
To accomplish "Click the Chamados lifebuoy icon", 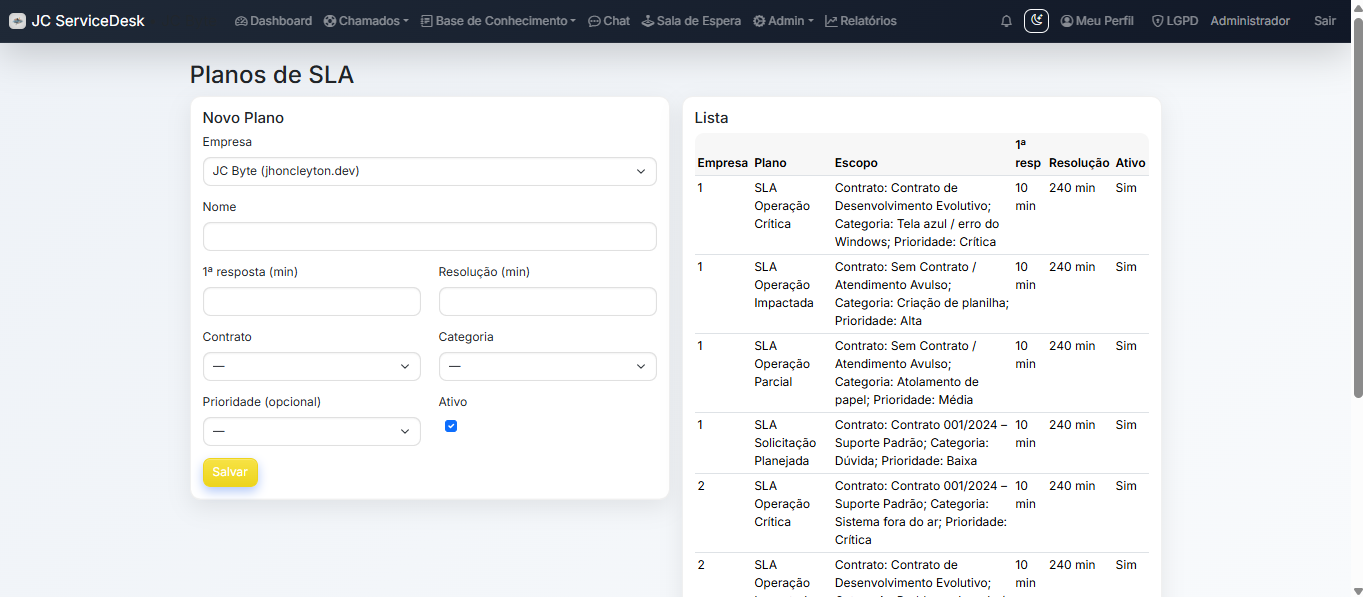I will [330, 21].
